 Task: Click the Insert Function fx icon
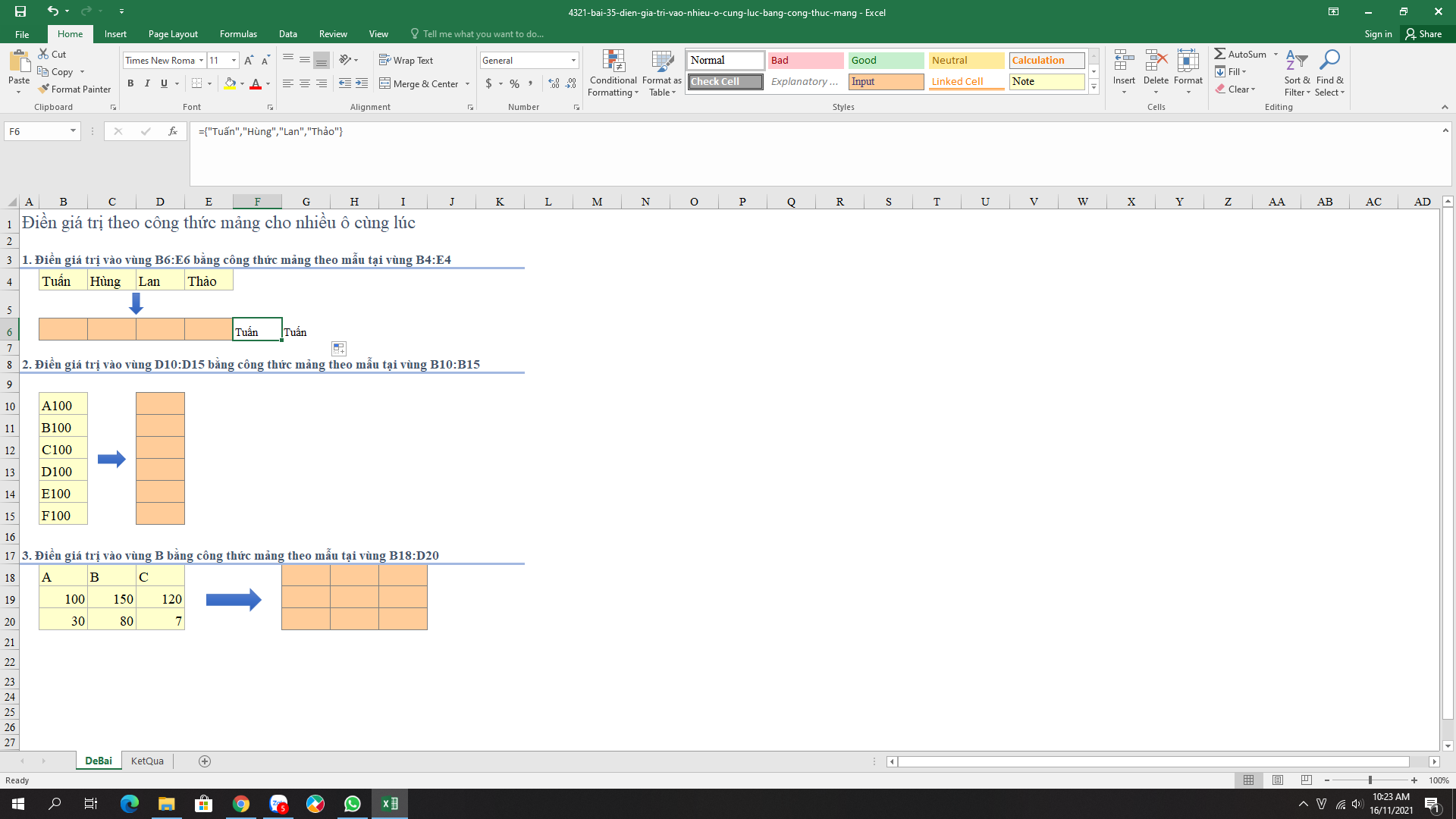tap(173, 131)
